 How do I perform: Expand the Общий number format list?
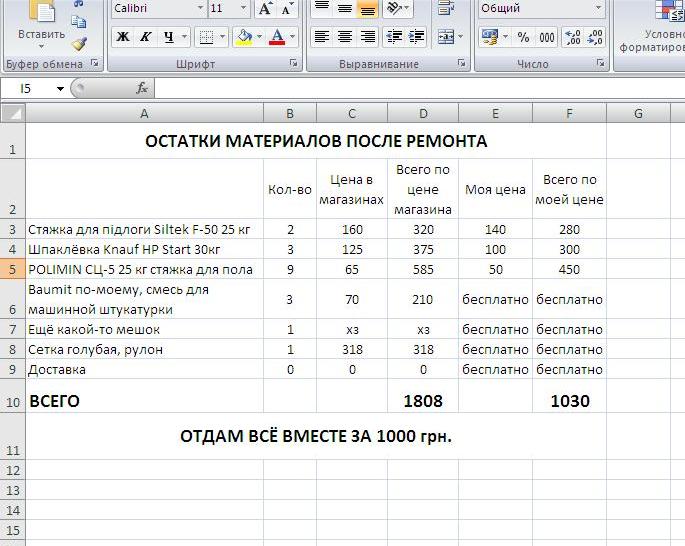[x=599, y=8]
